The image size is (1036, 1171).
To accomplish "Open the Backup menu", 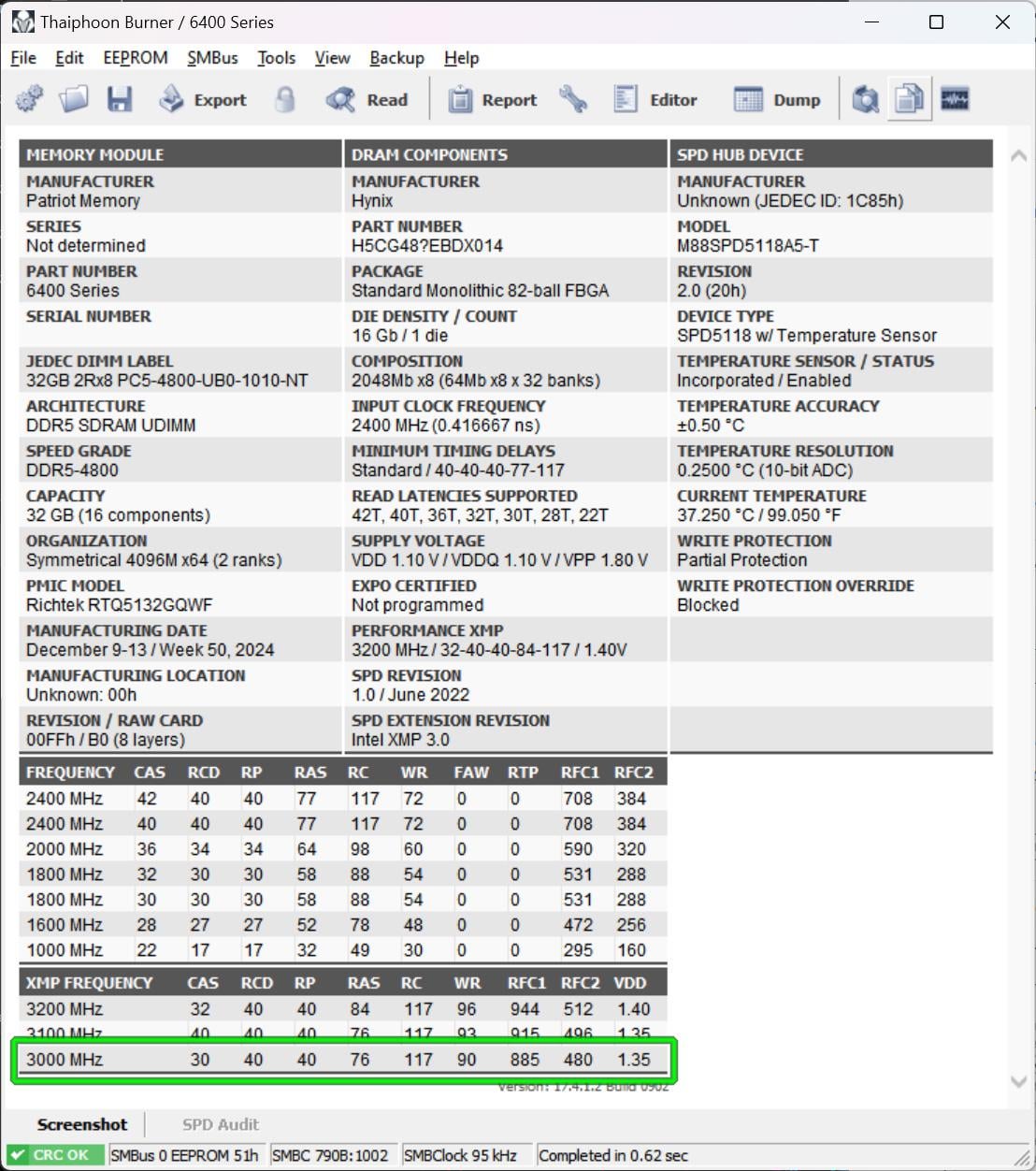I will click(x=396, y=58).
